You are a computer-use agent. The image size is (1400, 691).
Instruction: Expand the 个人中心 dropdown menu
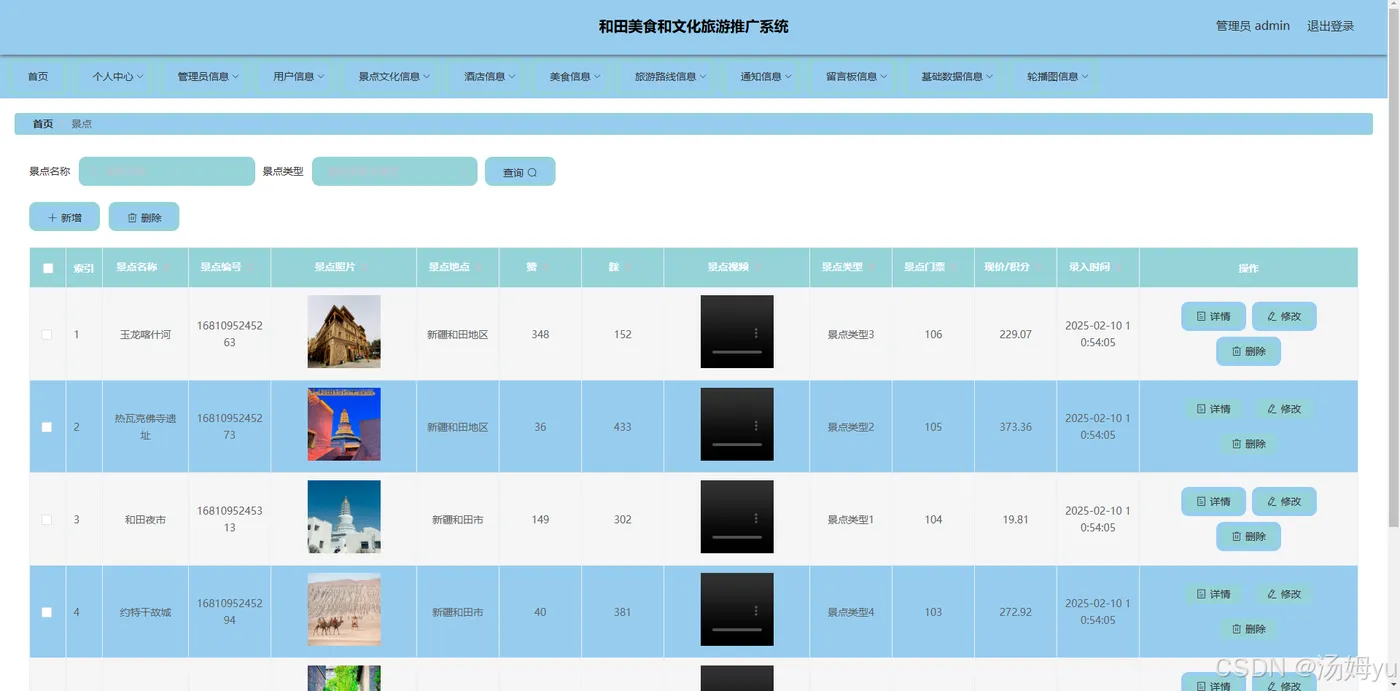118,76
